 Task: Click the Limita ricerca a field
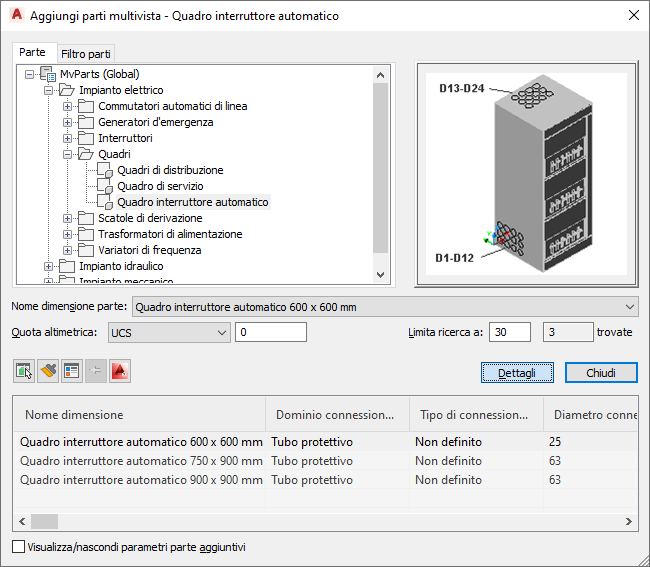(509, 332)
